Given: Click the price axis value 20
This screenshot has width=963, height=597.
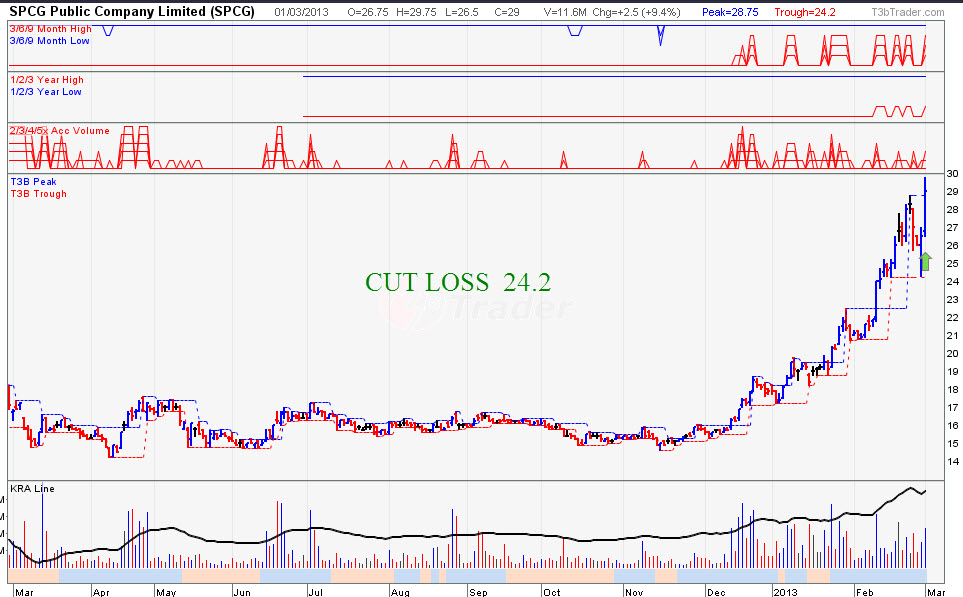Looking at the screenshot, I should (953, 353).
